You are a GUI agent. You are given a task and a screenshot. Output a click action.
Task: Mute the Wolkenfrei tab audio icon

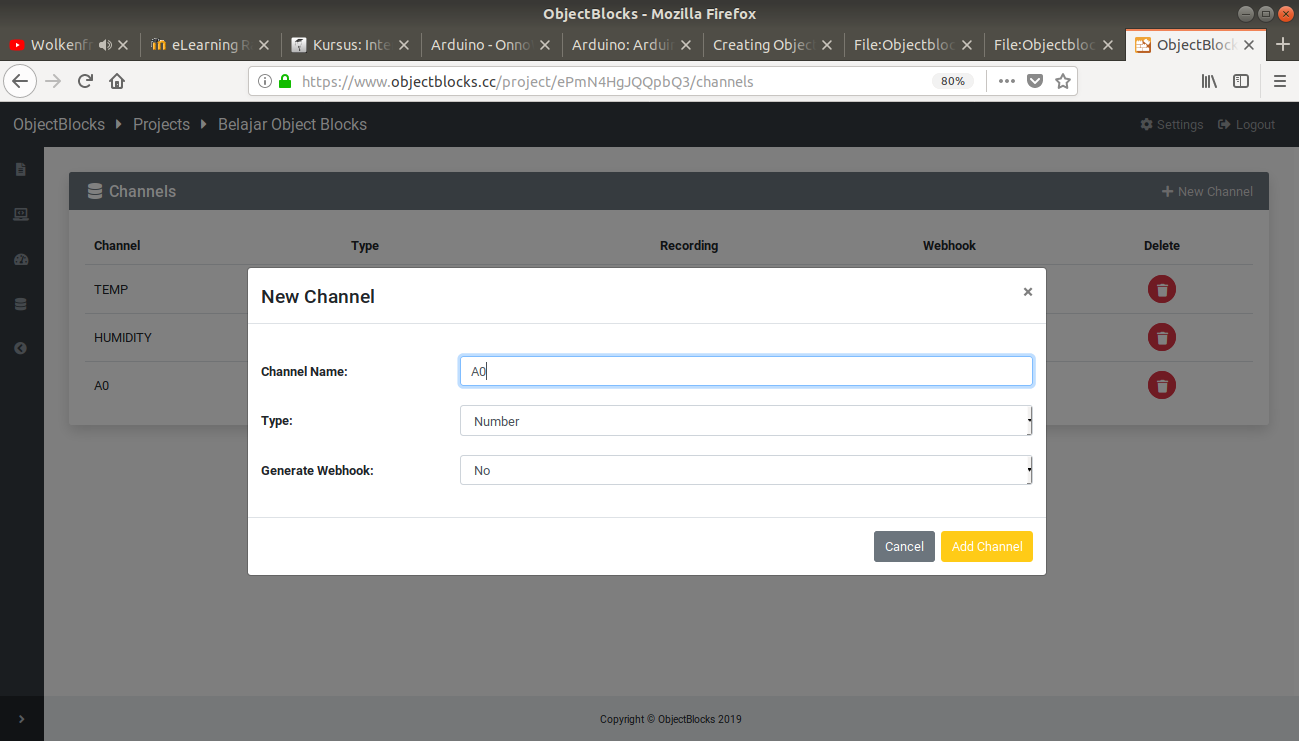coord(104,45)
